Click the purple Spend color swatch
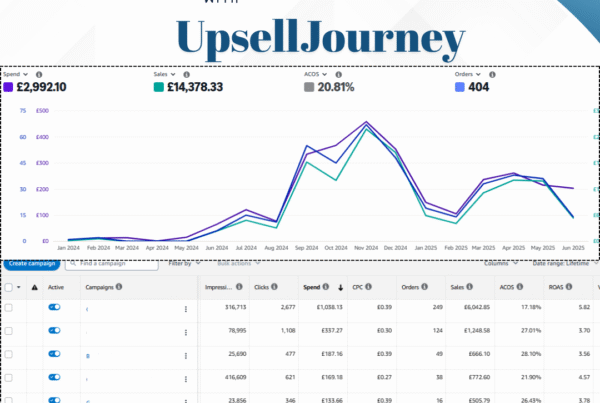600x403 pixels. [8, 87]
